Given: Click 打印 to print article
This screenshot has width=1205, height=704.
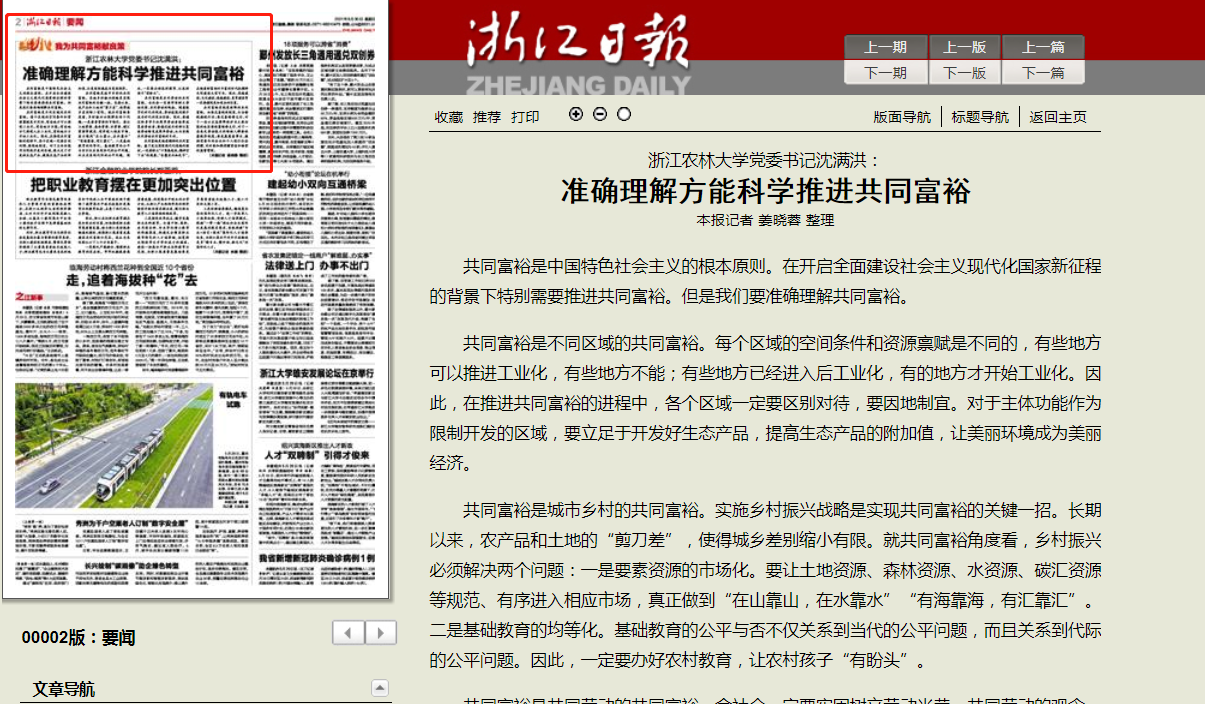Looking at the screenshot, I should [525, 117].
